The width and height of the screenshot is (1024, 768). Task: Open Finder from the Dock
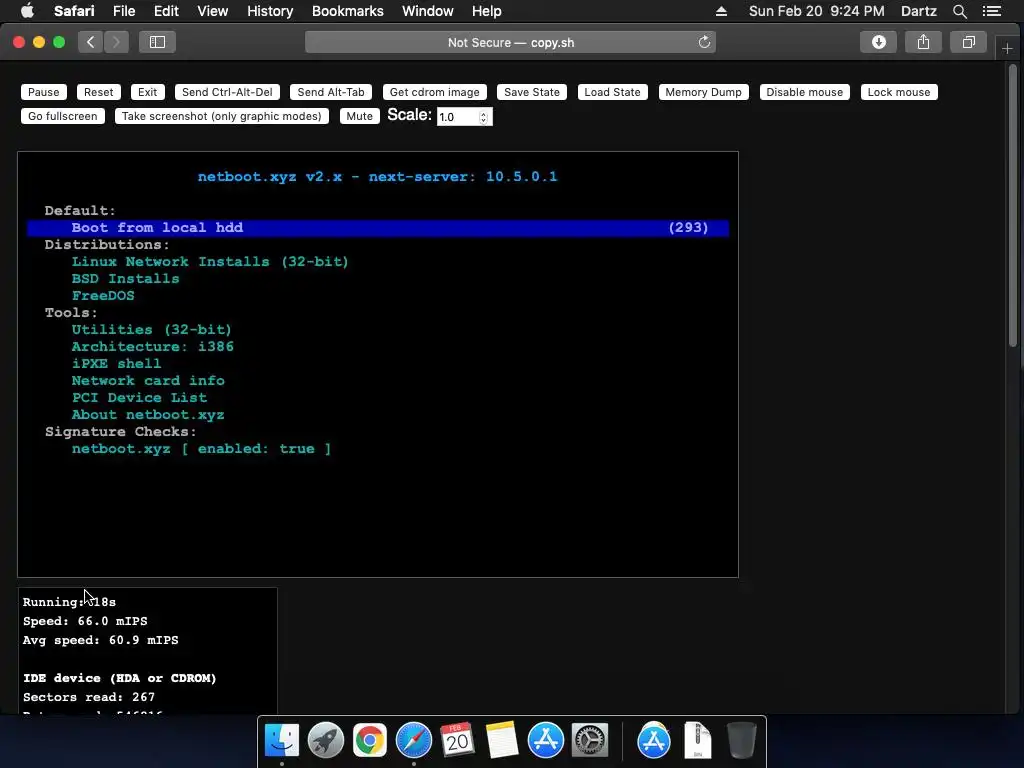(281, 741)
